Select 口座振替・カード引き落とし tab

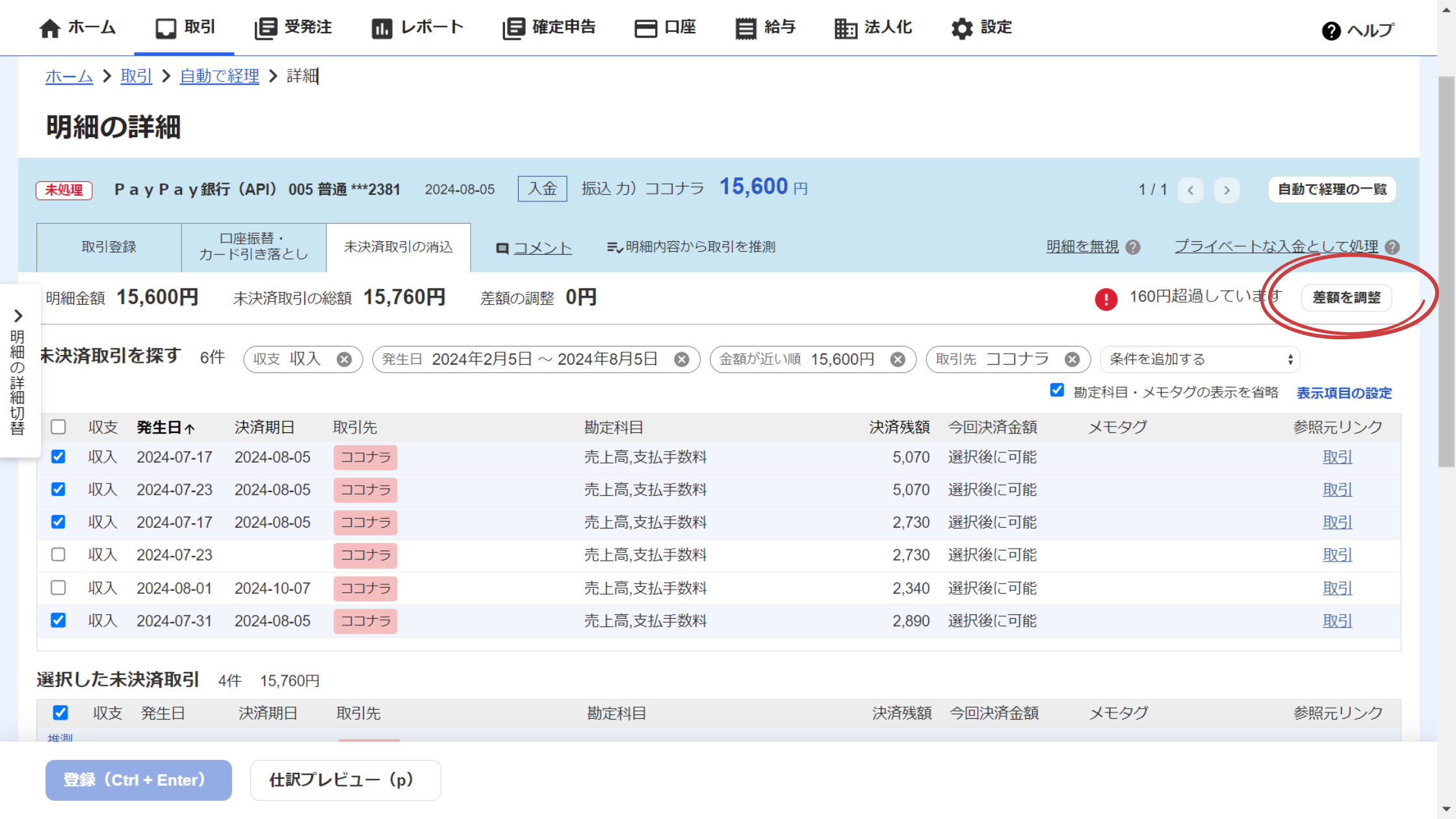[253, 247]
